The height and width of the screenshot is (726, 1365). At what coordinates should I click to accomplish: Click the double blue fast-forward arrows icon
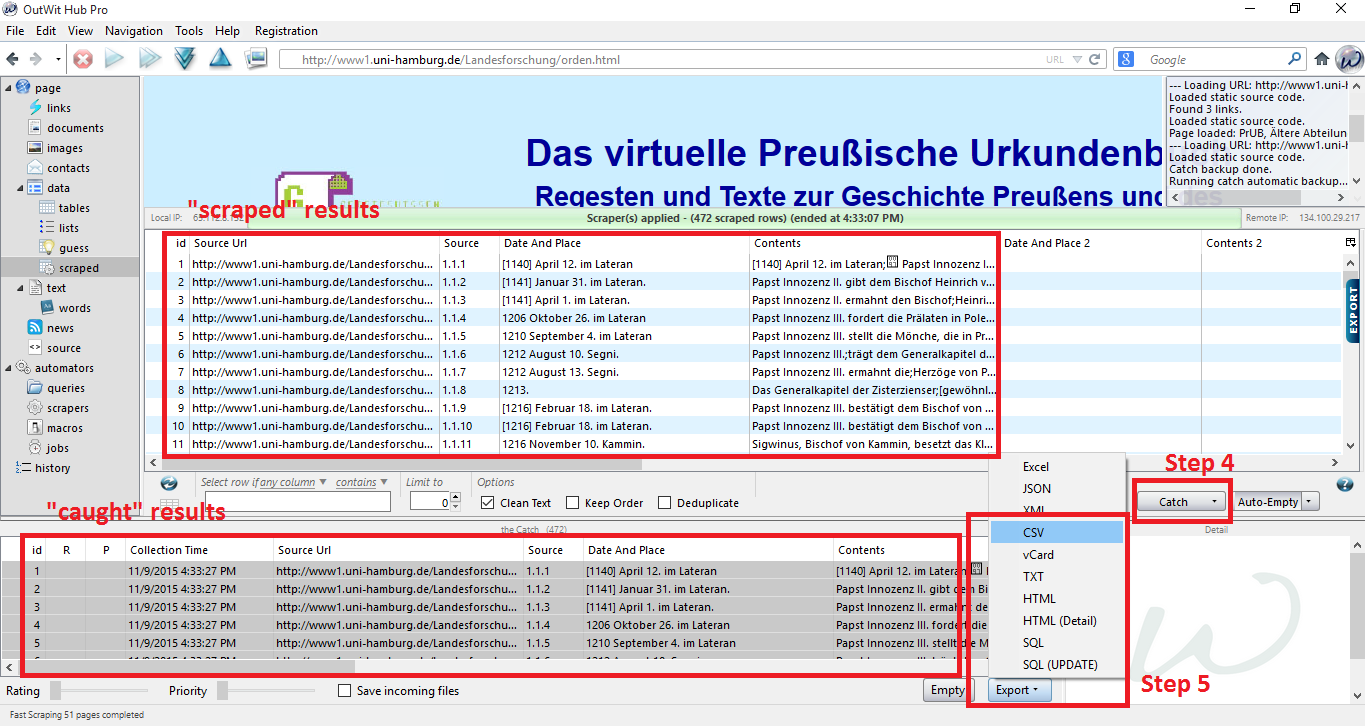[x=150, y=59]
